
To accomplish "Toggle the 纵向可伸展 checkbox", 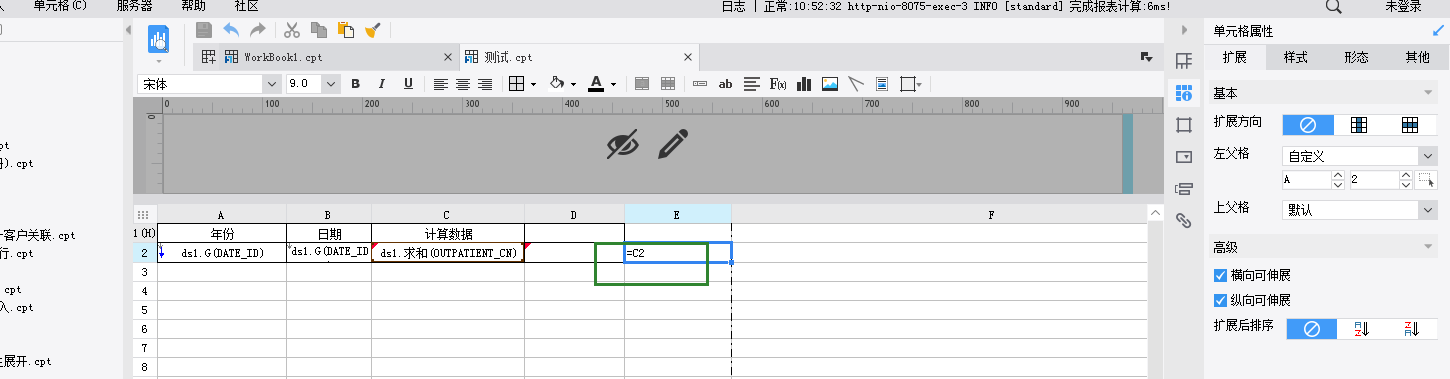I will (x=1220, y=300).
